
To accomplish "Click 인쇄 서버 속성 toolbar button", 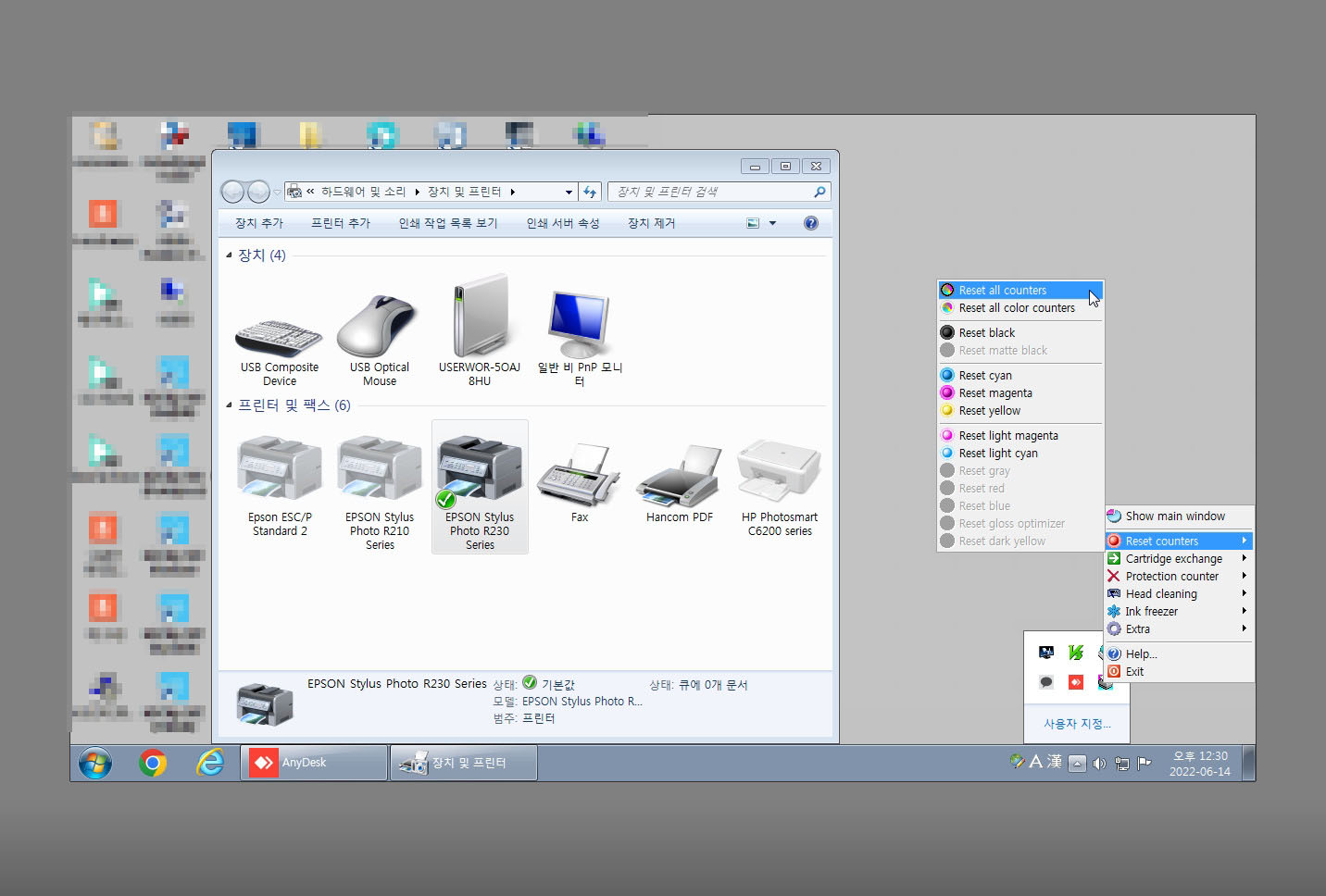I will [563, 223].
